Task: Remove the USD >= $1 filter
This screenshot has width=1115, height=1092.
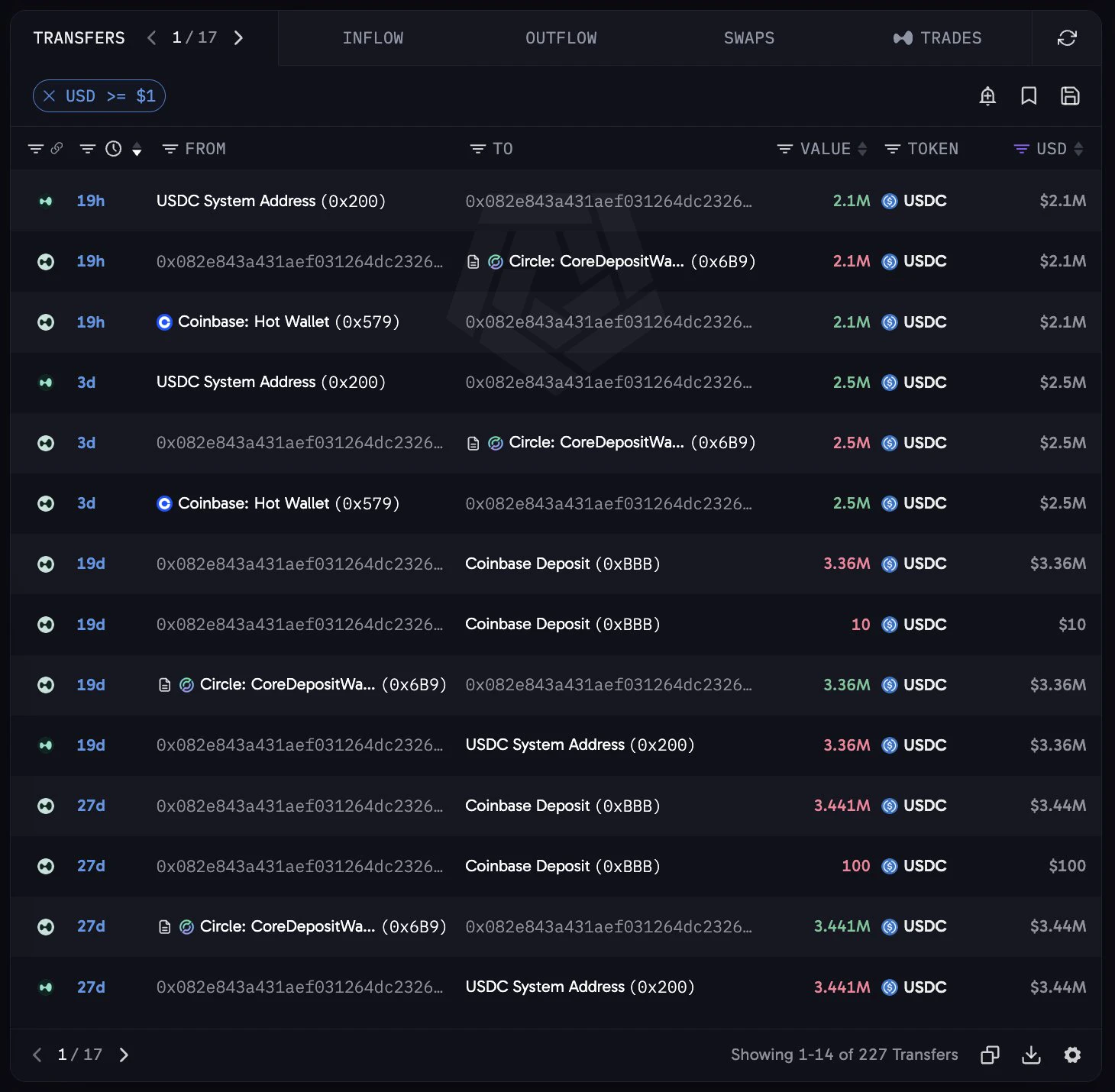Action: coord(50,96)
